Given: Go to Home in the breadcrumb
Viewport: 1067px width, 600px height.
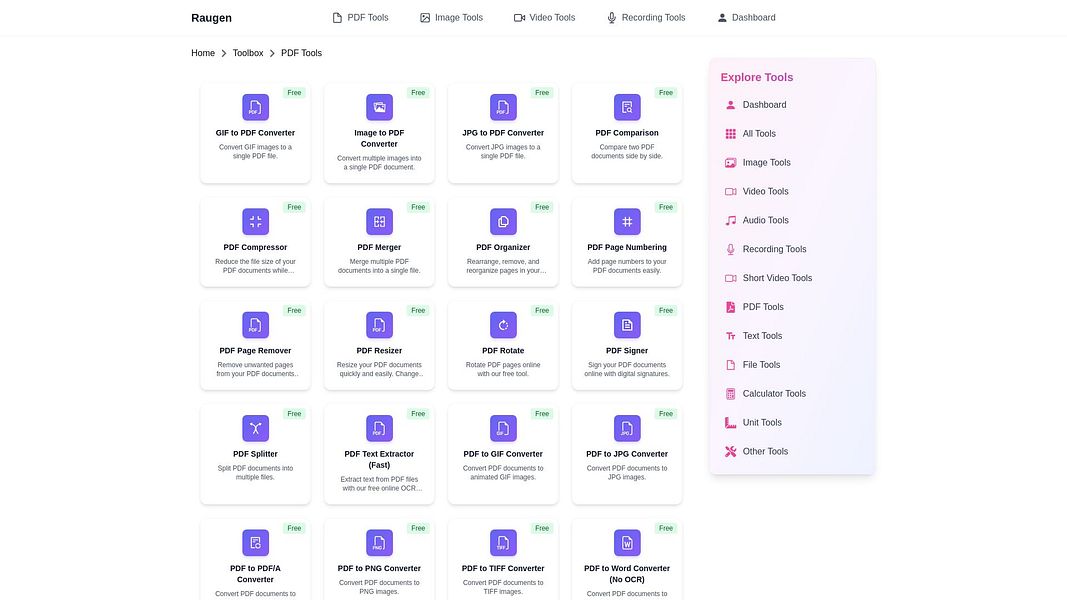Looking at the screenshot, I should pyautogui.click(x=203, y=53).
